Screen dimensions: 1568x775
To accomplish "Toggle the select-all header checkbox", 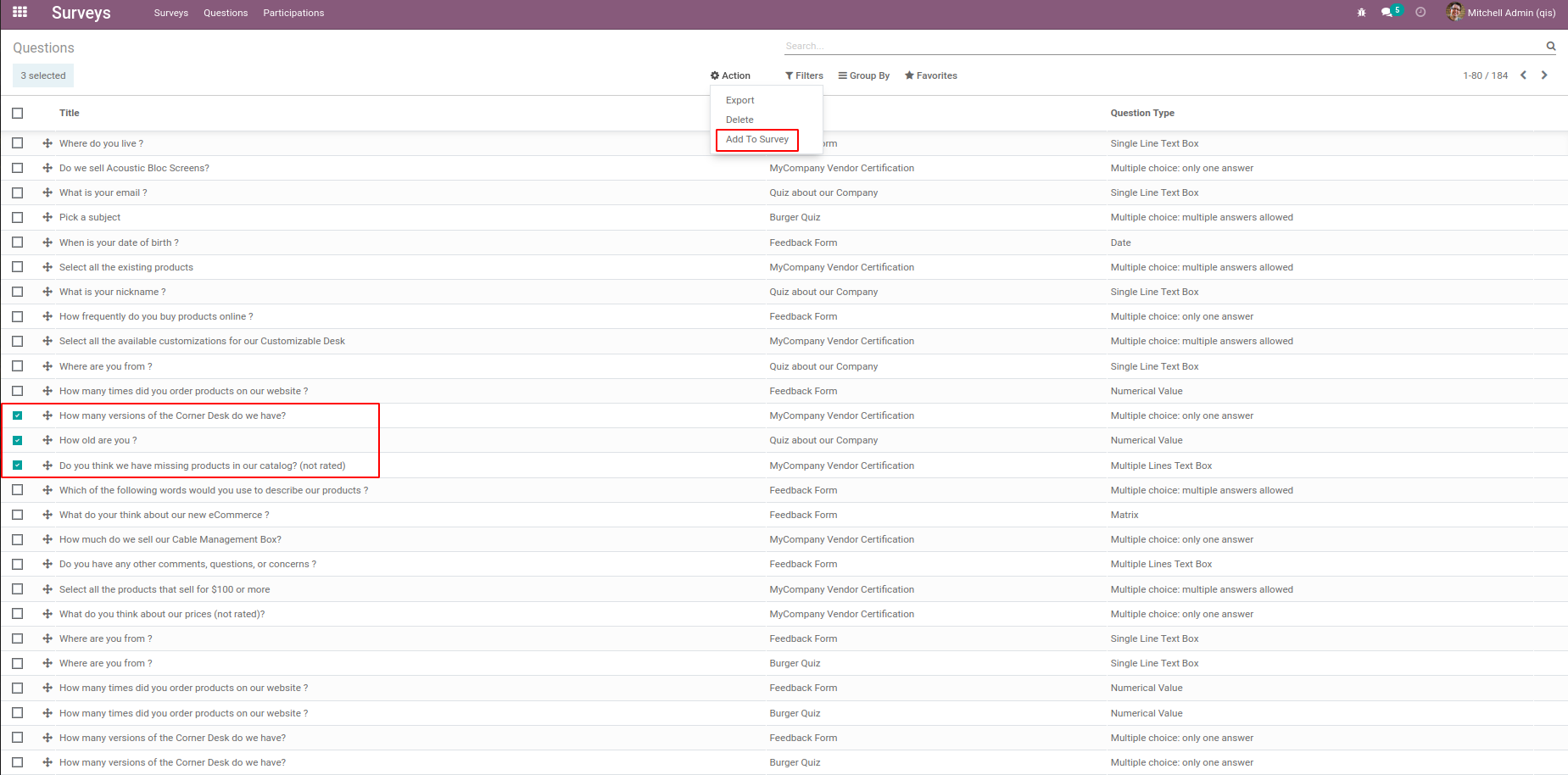I will (x=18, y=113).
